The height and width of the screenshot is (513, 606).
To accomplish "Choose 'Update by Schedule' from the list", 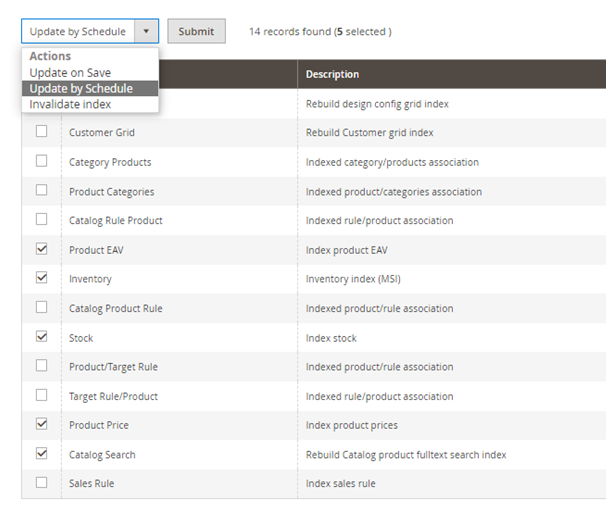I will 81,89.
